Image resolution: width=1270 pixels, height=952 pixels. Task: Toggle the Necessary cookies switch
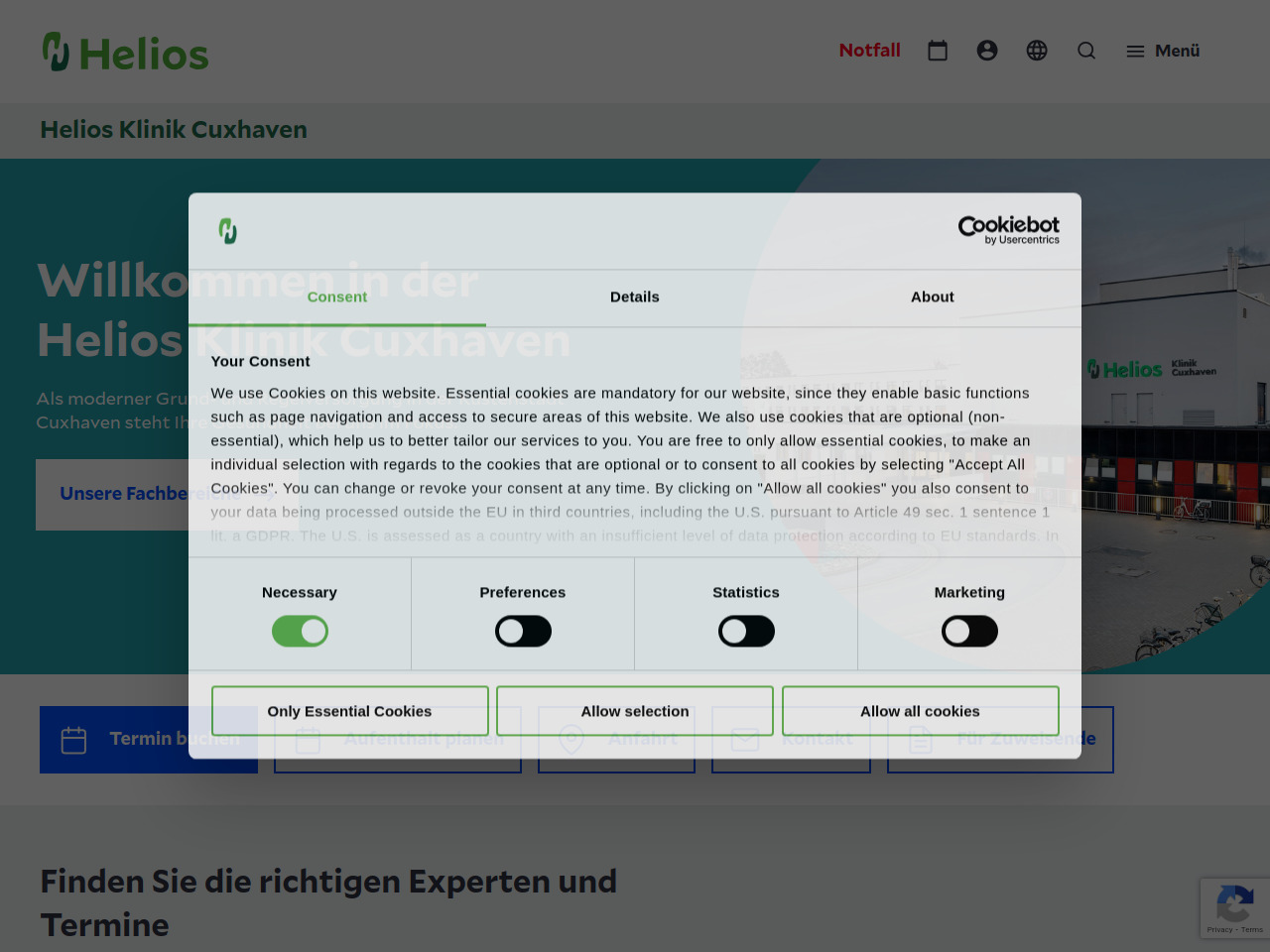(x=300, y=632)
